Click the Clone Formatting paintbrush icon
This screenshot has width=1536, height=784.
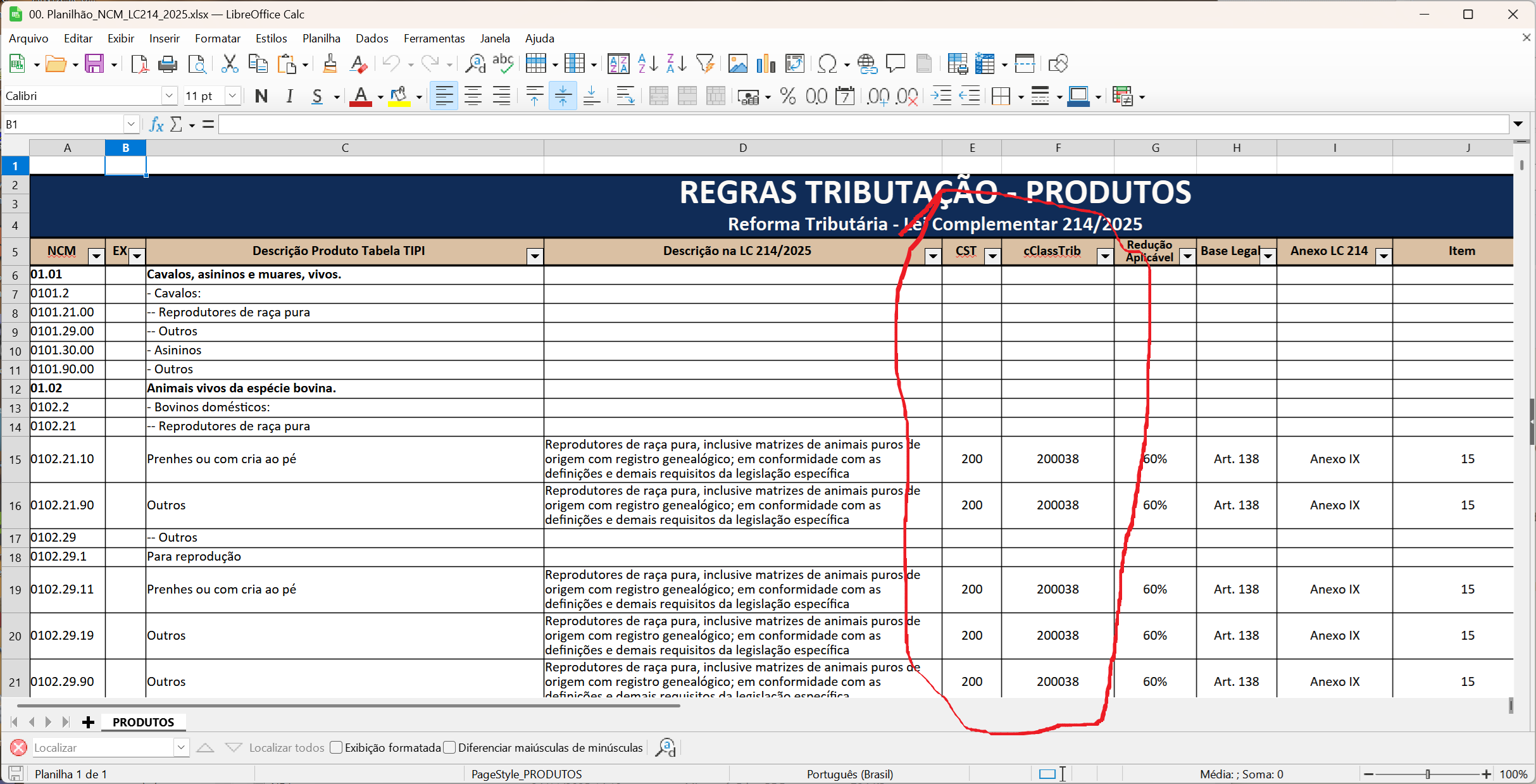coord(330,64)
